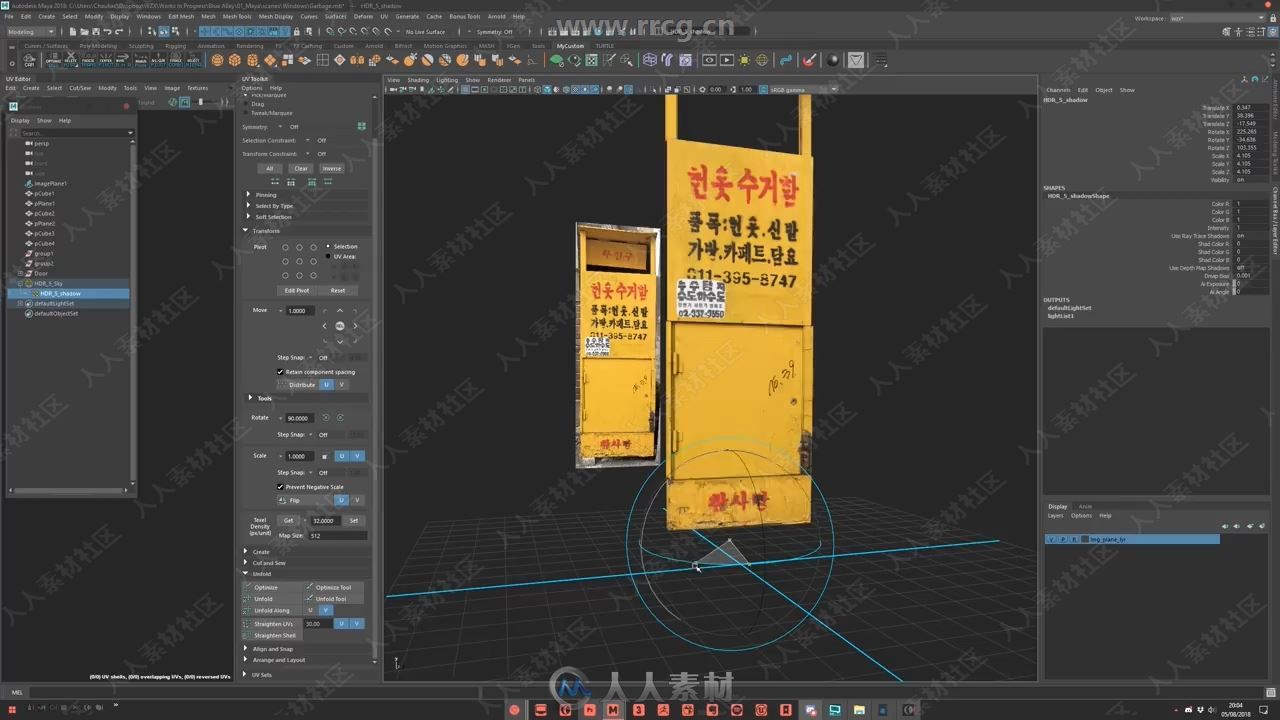Click the clockwise rotate icon
This screenshot has height=720, width=1280.
click(340, 417)
